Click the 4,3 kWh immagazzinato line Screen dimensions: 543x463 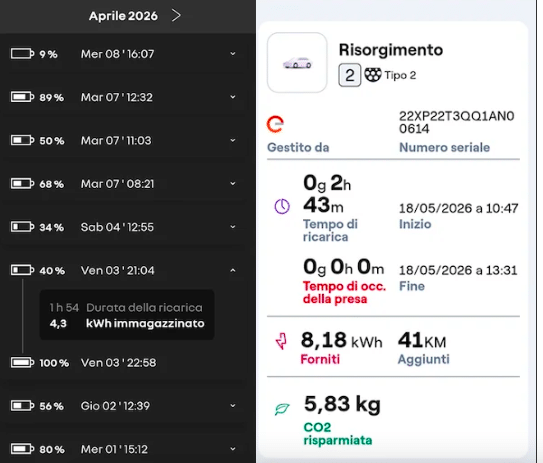pos(127,323)
